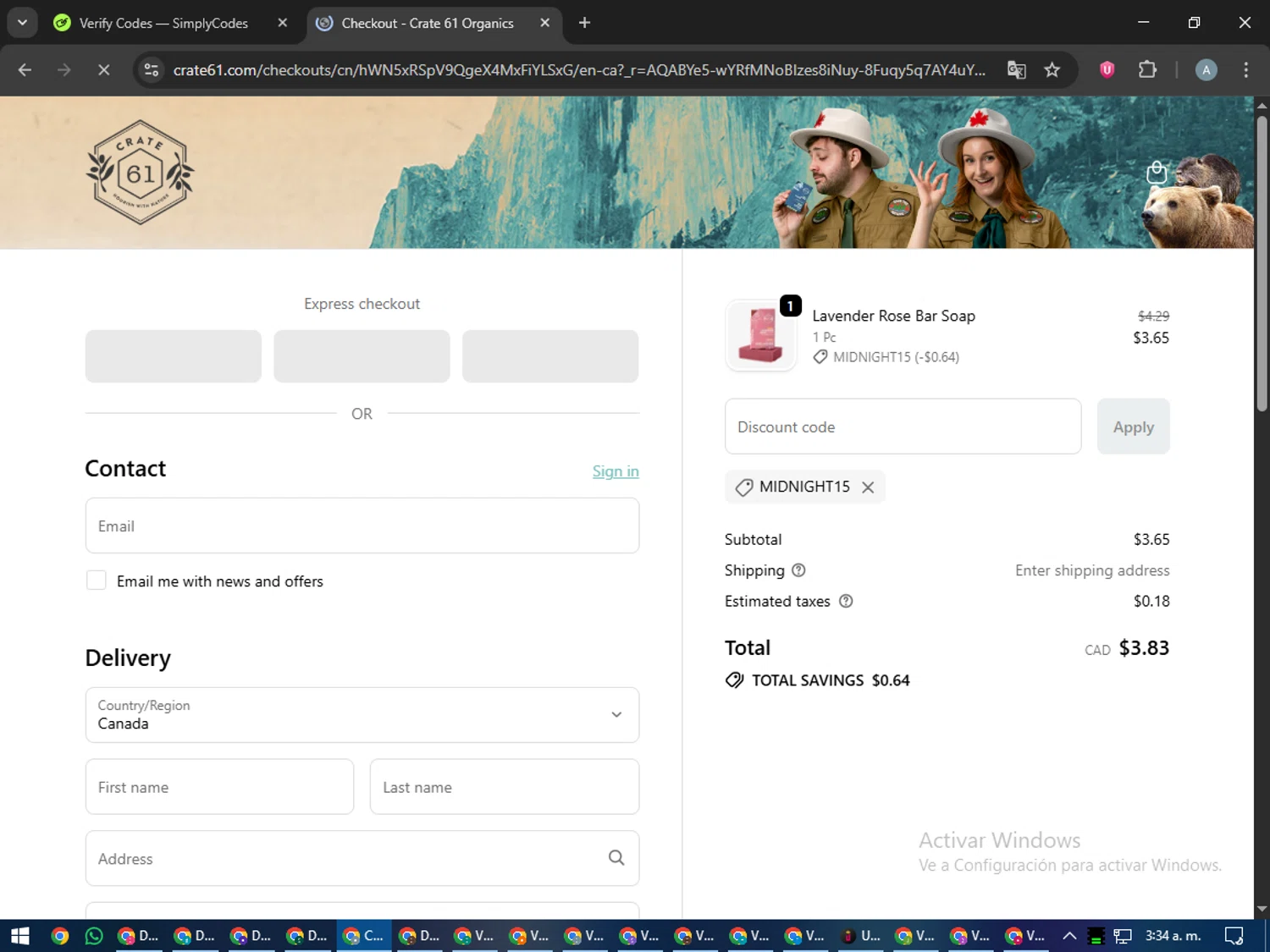Open the Extensions puzzle piece menu

click(x=1147, y=70)
